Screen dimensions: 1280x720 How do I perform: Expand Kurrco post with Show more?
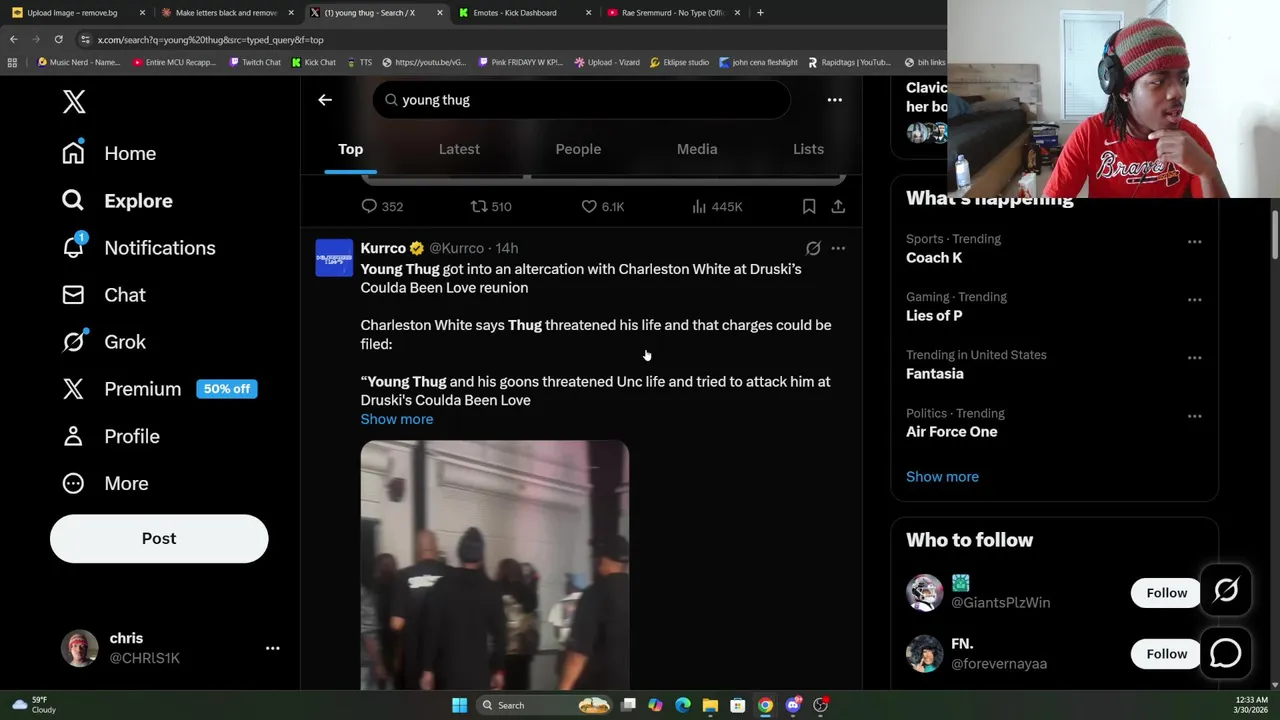click(x=397, y=419)
